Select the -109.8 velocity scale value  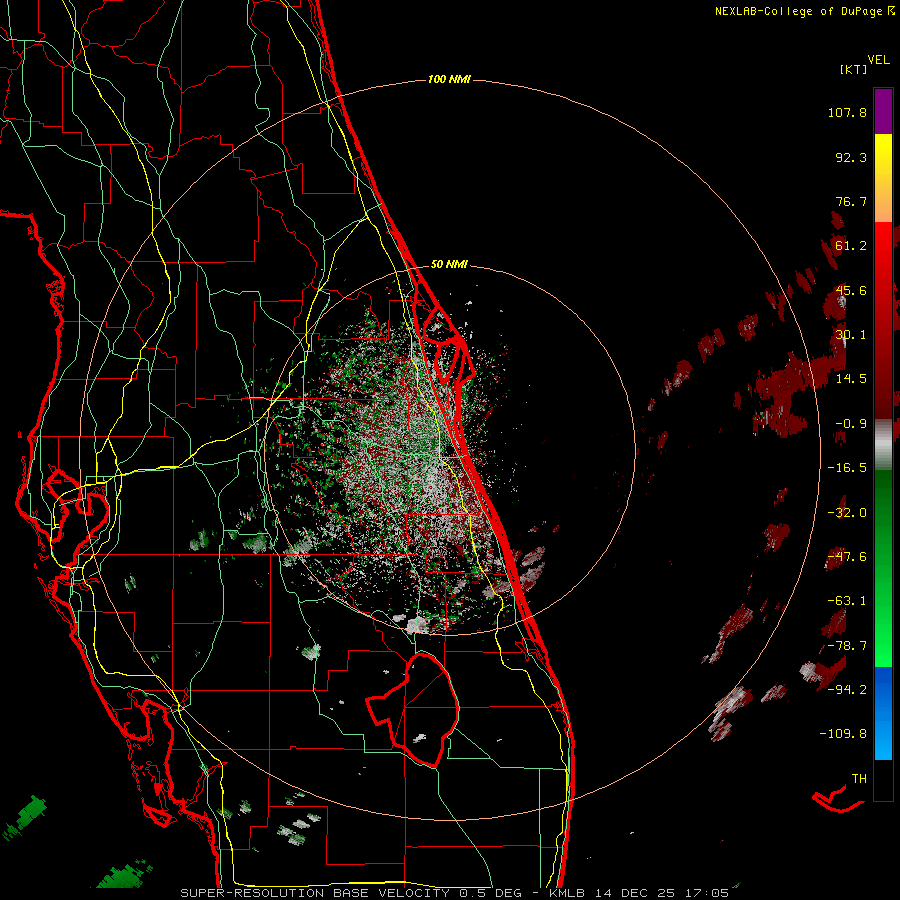point(843,734)
